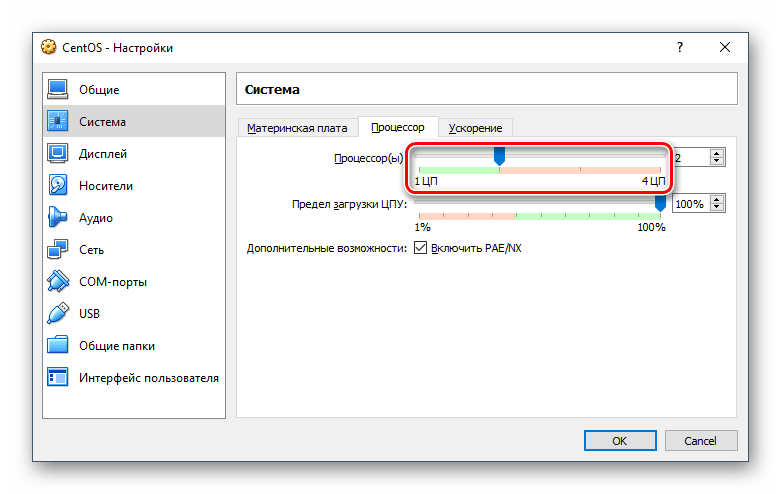The height and width of the screenshot is (494, 781).
Task: Click the CPU load limit field showing 100%
Action: (x=691, y=204)
